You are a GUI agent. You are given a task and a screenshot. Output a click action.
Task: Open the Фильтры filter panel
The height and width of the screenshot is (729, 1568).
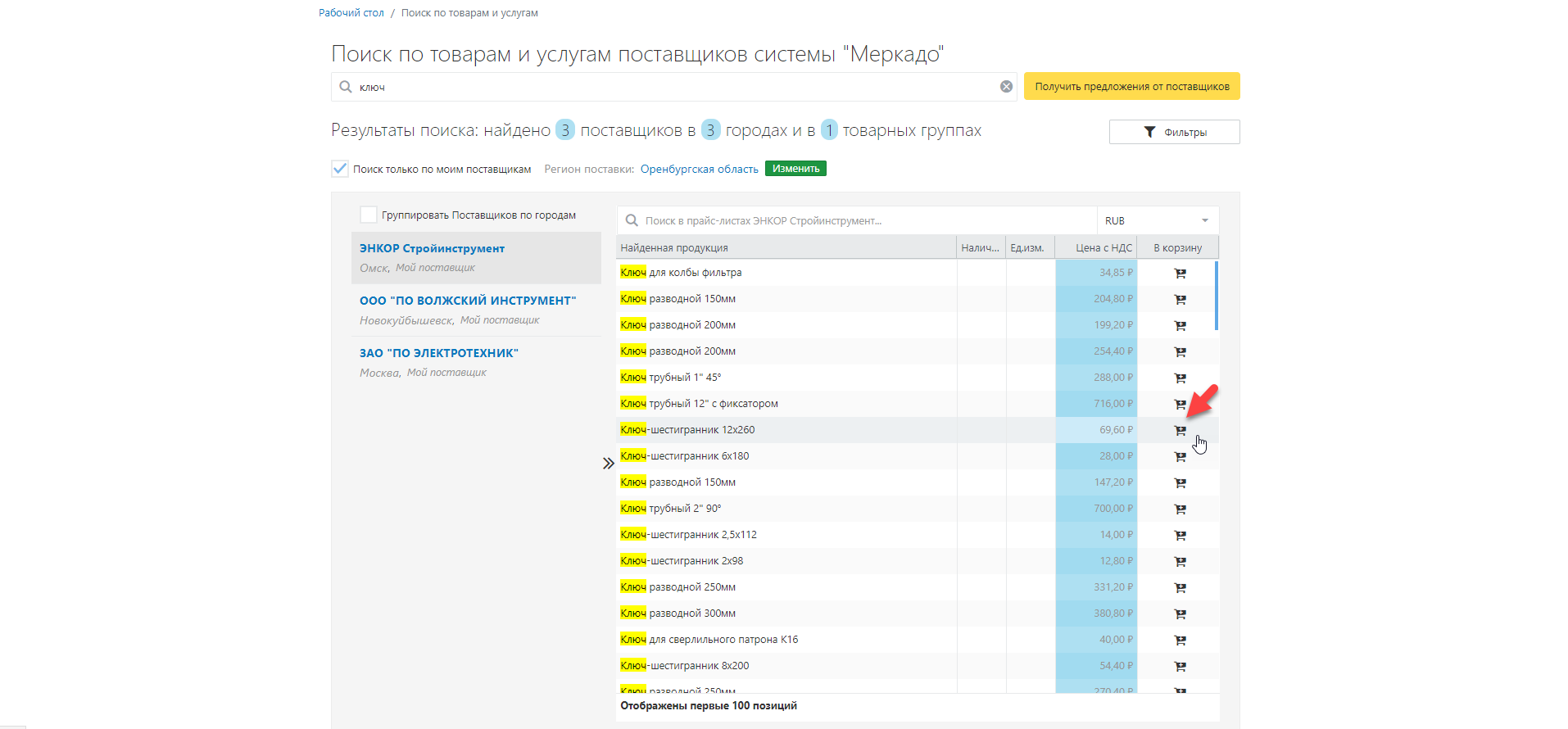pyautogui.click(x=1174, y=132)
